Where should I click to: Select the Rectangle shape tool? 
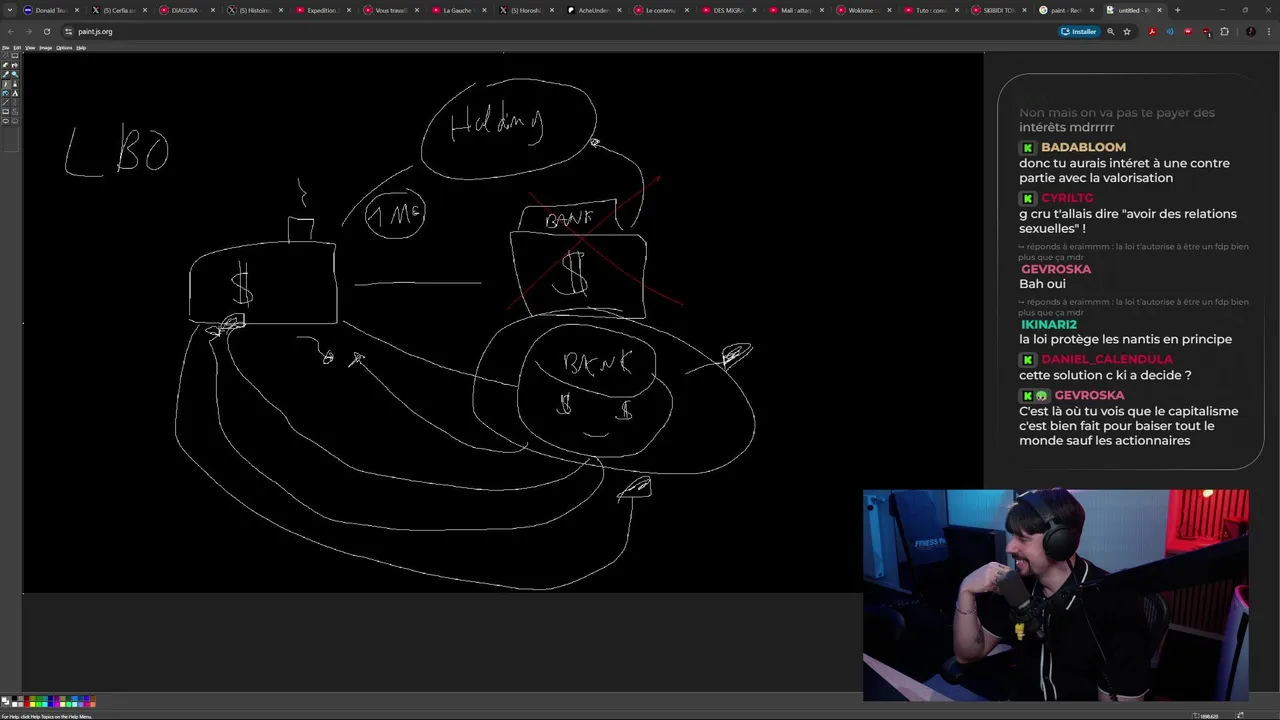click(x=5, y=112)
